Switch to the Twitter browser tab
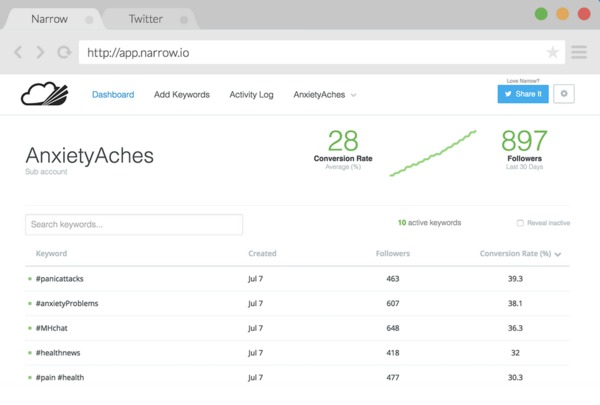The image size is (600, 405). 145,19
